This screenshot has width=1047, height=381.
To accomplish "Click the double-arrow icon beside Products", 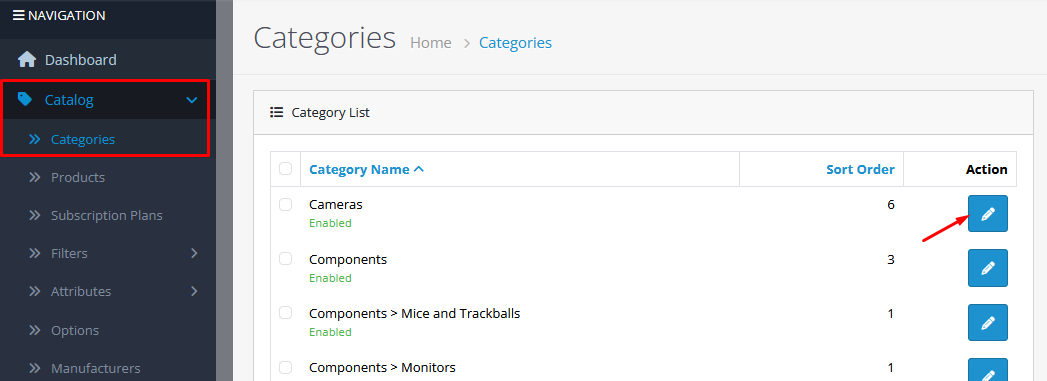I will [35, 177].
